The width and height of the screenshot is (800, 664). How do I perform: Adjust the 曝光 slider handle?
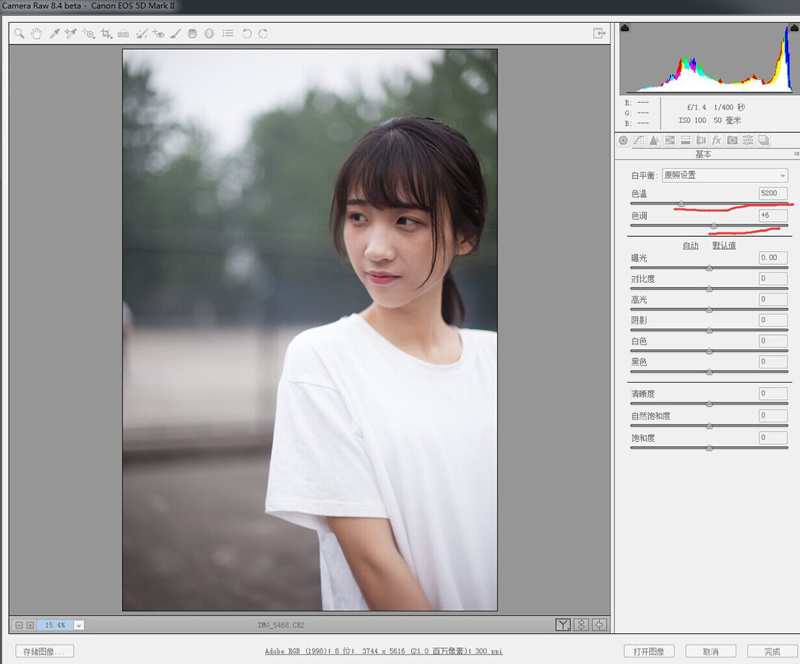pos(709,268)
